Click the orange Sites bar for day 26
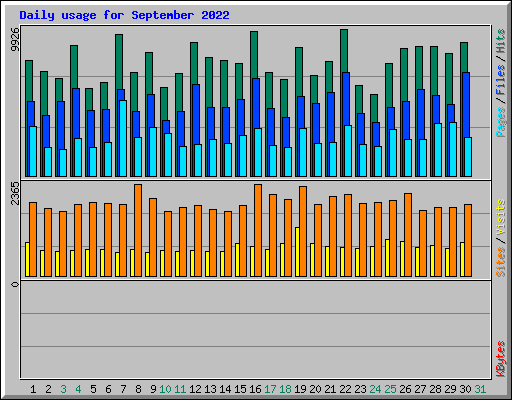 408,235
